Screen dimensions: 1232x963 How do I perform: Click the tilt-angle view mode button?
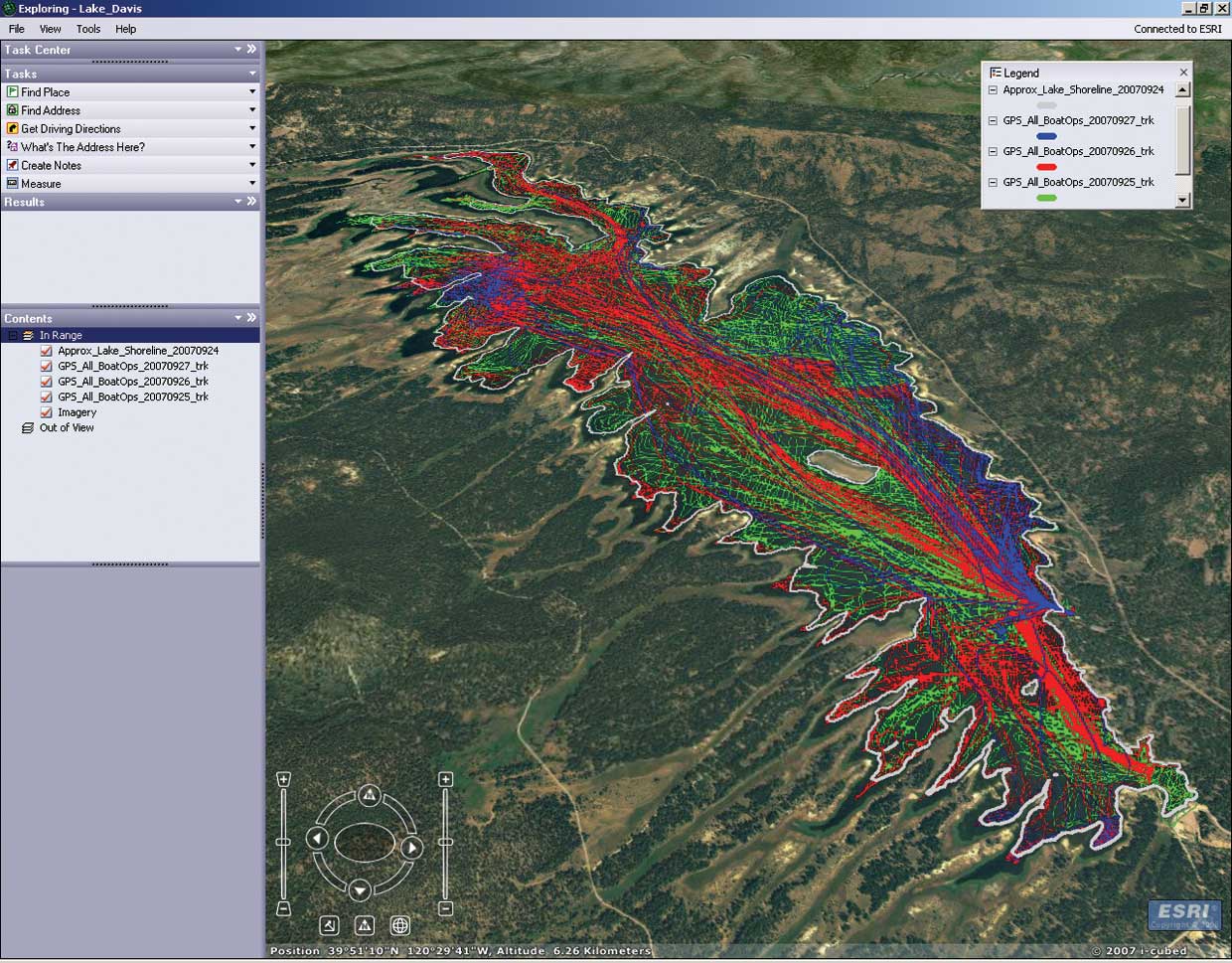click(329, 925)
